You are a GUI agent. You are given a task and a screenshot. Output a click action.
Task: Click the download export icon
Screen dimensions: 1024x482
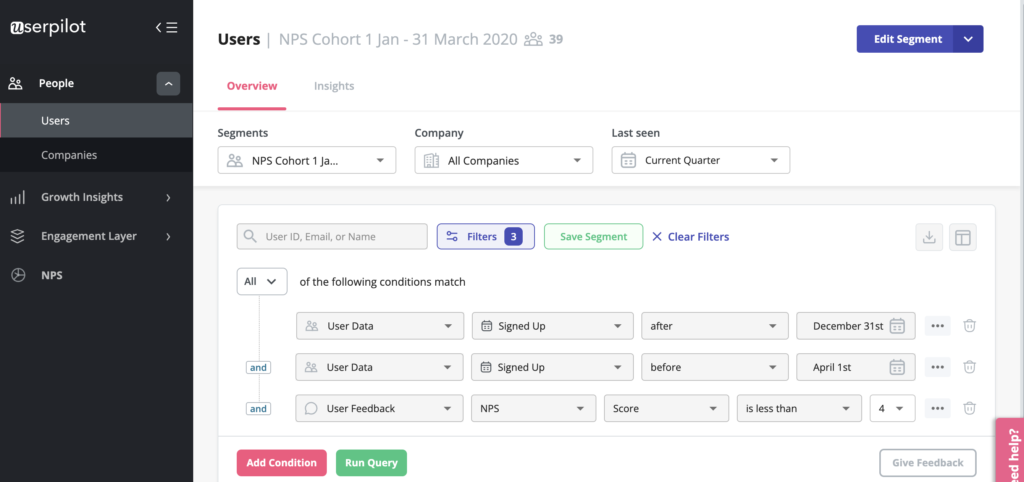(929, 237)
